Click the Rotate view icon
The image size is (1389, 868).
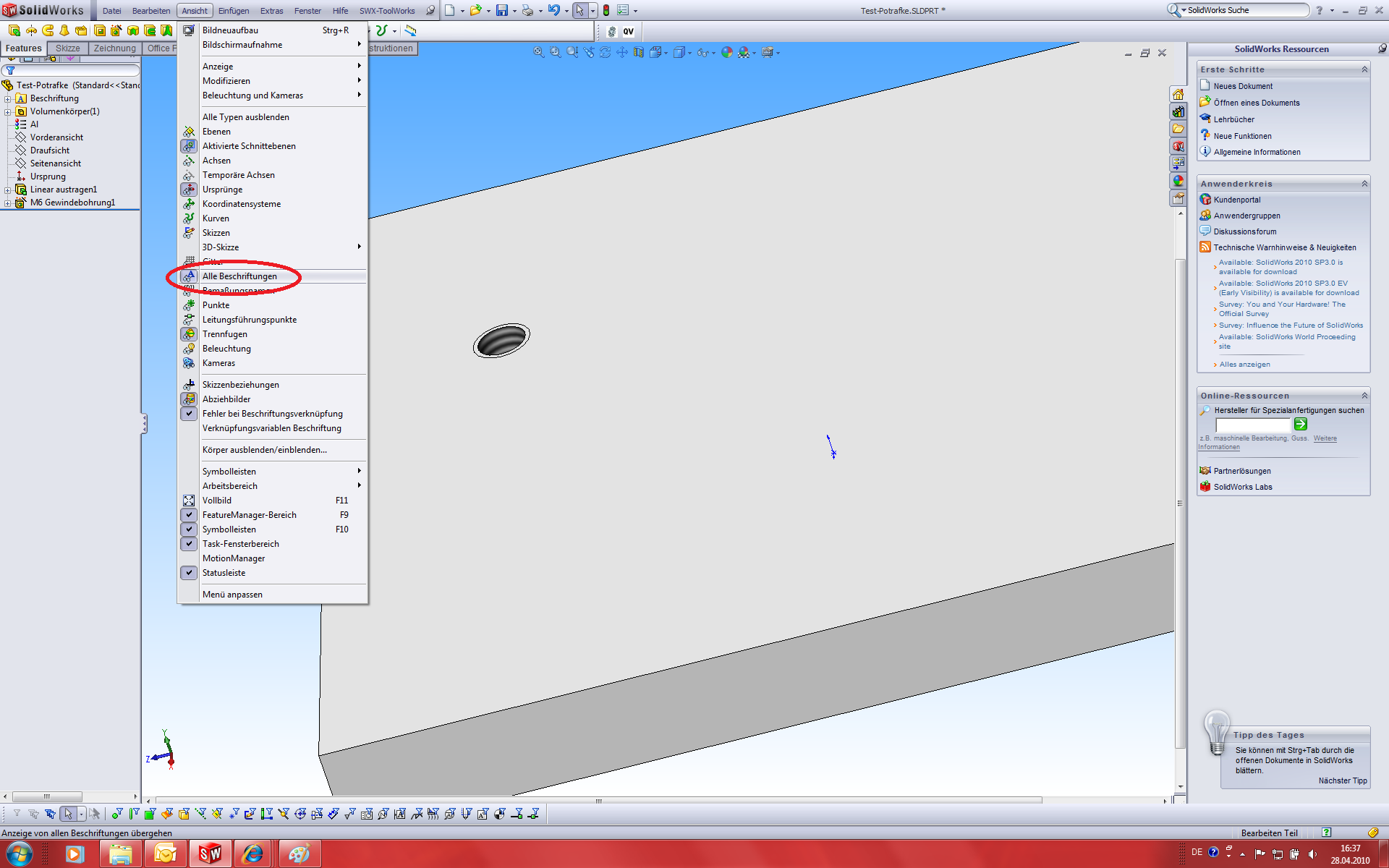point(605,52)
